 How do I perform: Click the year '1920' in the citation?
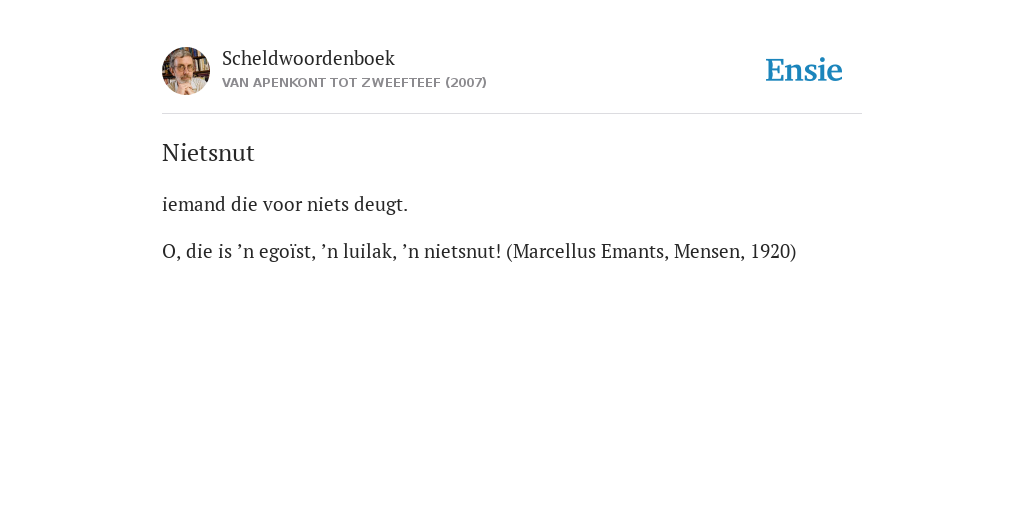(x=771, y=251)
